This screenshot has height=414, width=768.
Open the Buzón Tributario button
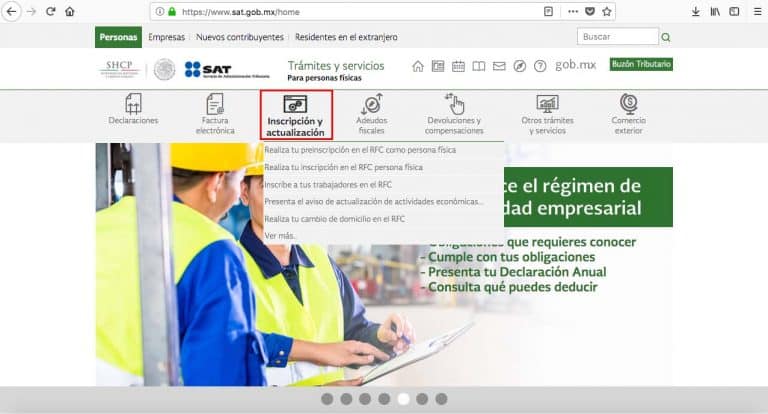(x=641, y=64)
